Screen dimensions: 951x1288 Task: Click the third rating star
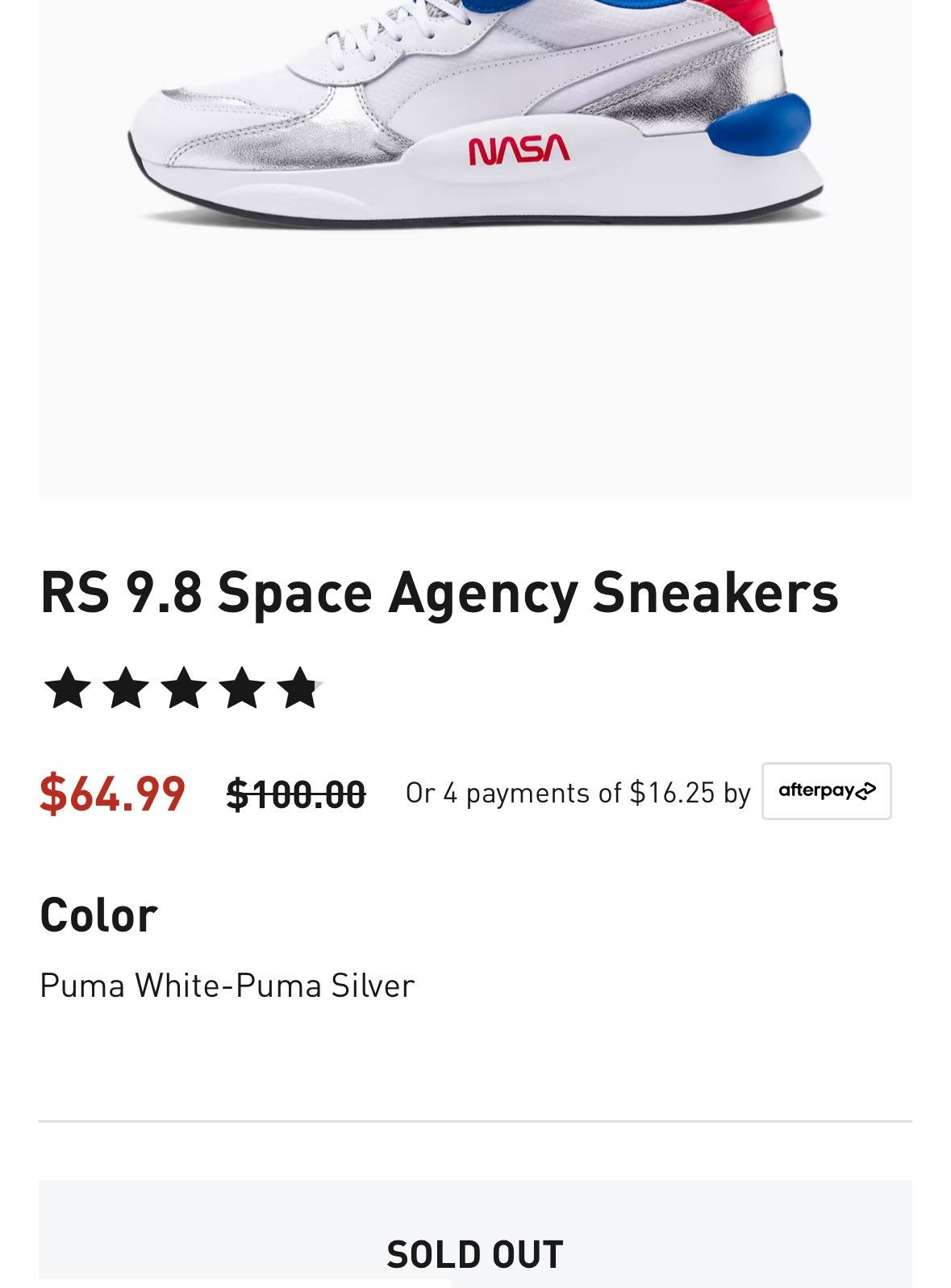(x=184, y=688)
